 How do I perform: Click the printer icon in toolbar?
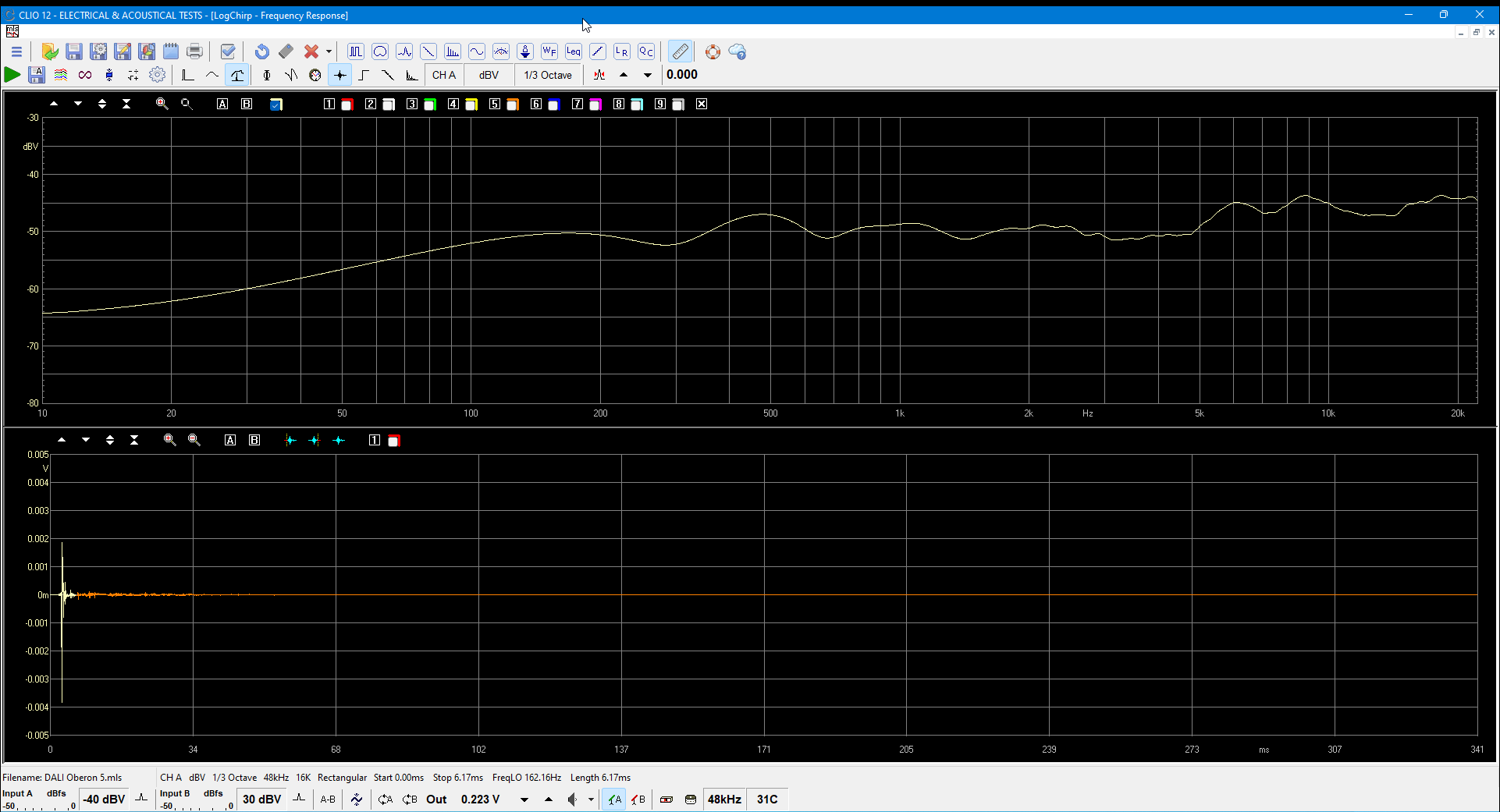tap(194, 51)
